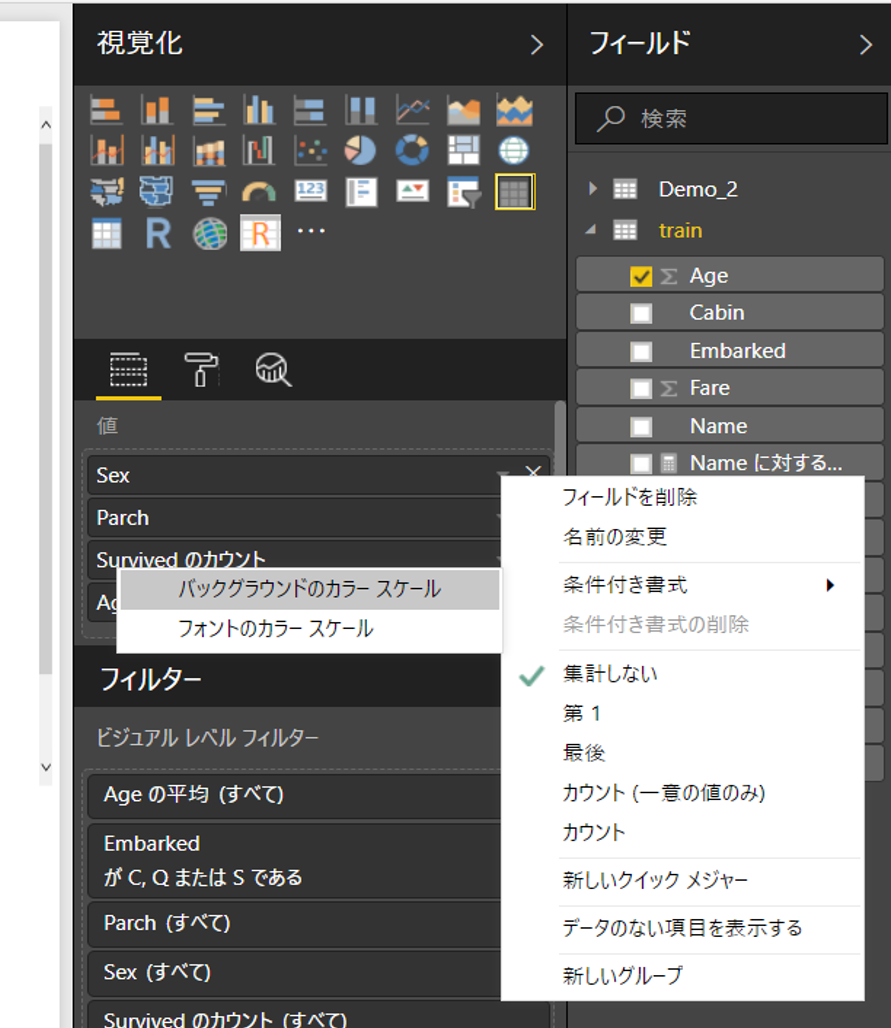Select the funnel chart visualization icon

coord(209,190)
